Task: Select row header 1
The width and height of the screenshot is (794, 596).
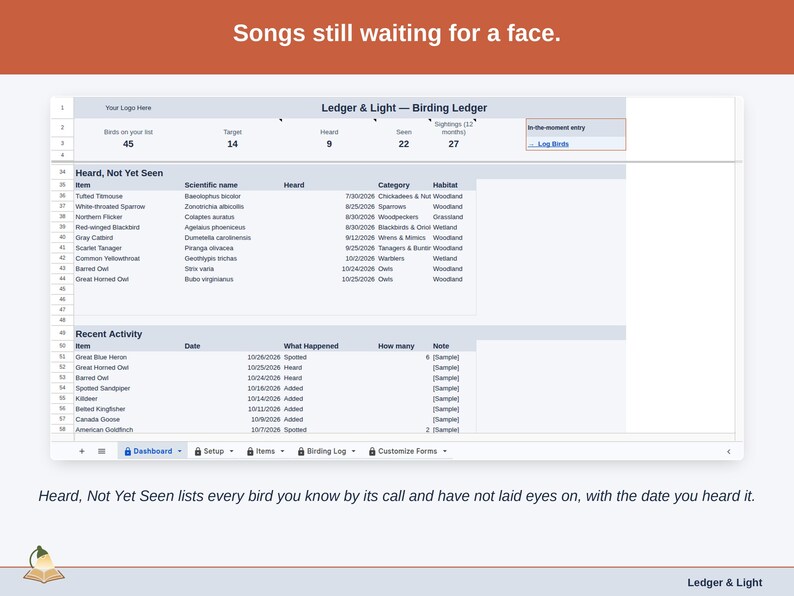Action: coord(62,108)
